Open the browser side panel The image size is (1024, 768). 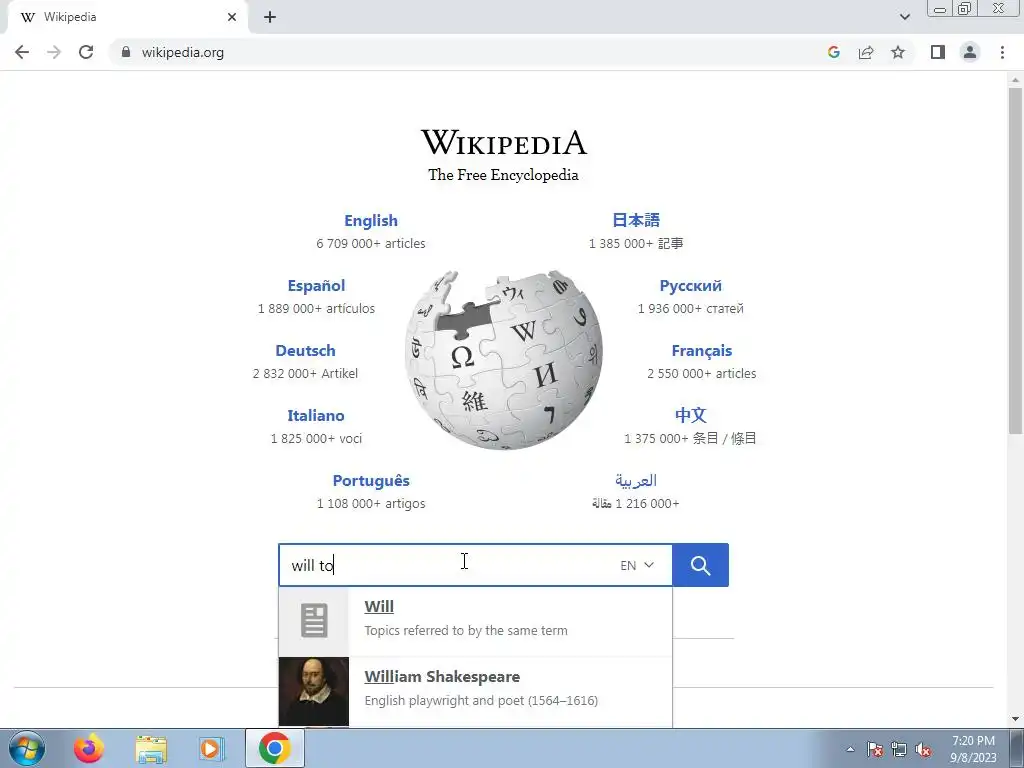(x=938, y=52)
